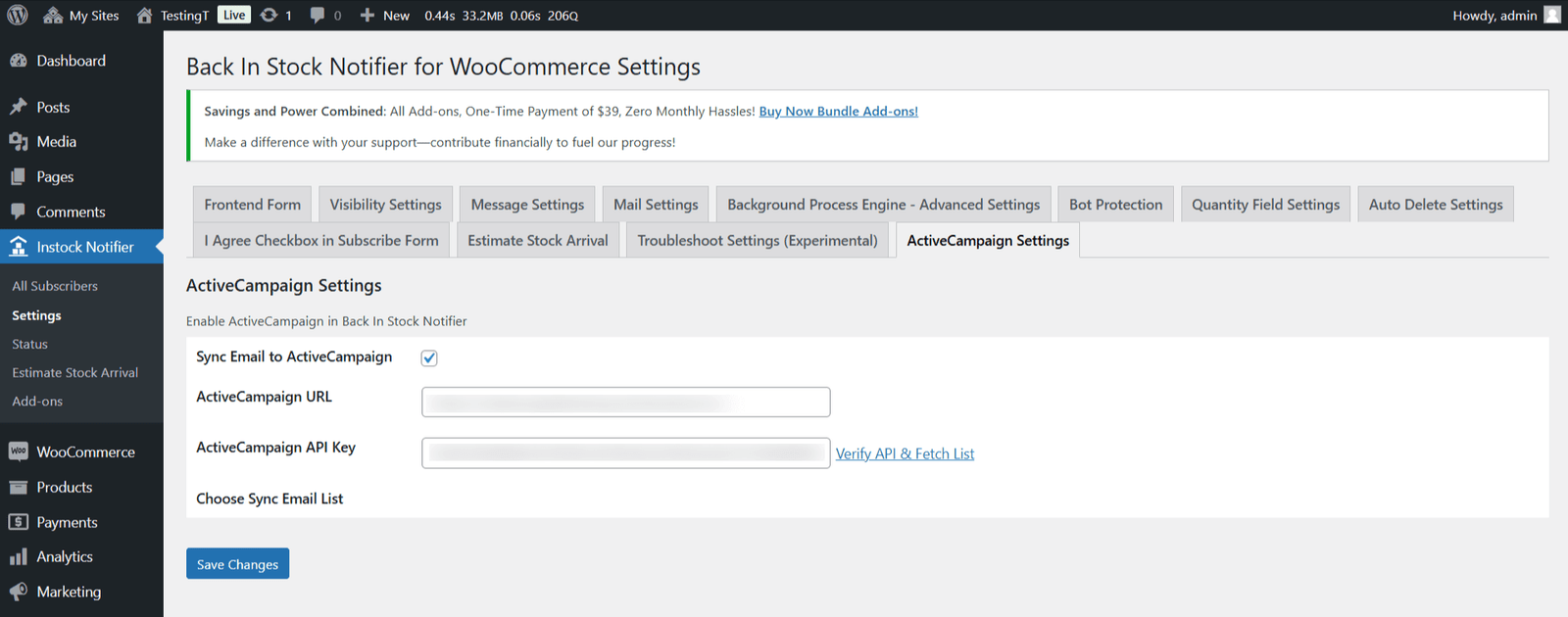The width and height of the screenshot is (1568, 617).
Task: Click into the ActiveCampaign URL field
Action: (626, 402)
